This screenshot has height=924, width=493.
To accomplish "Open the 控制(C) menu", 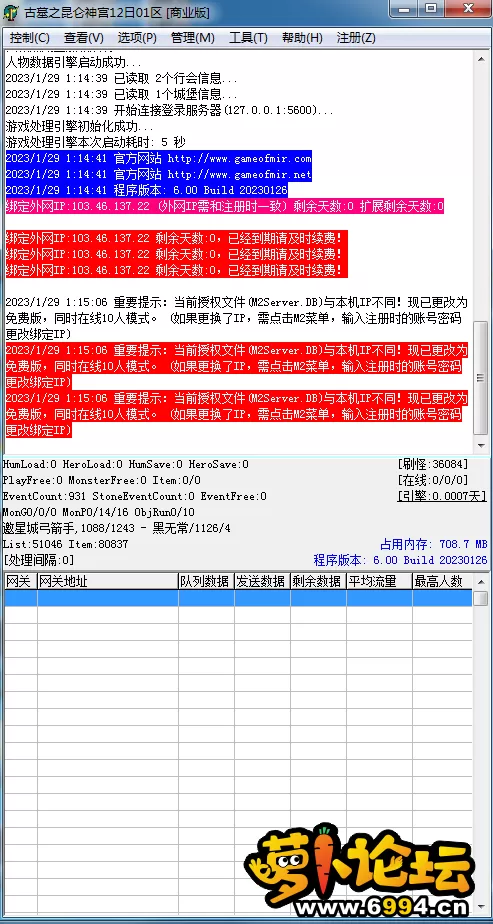I will coord(29,38).
